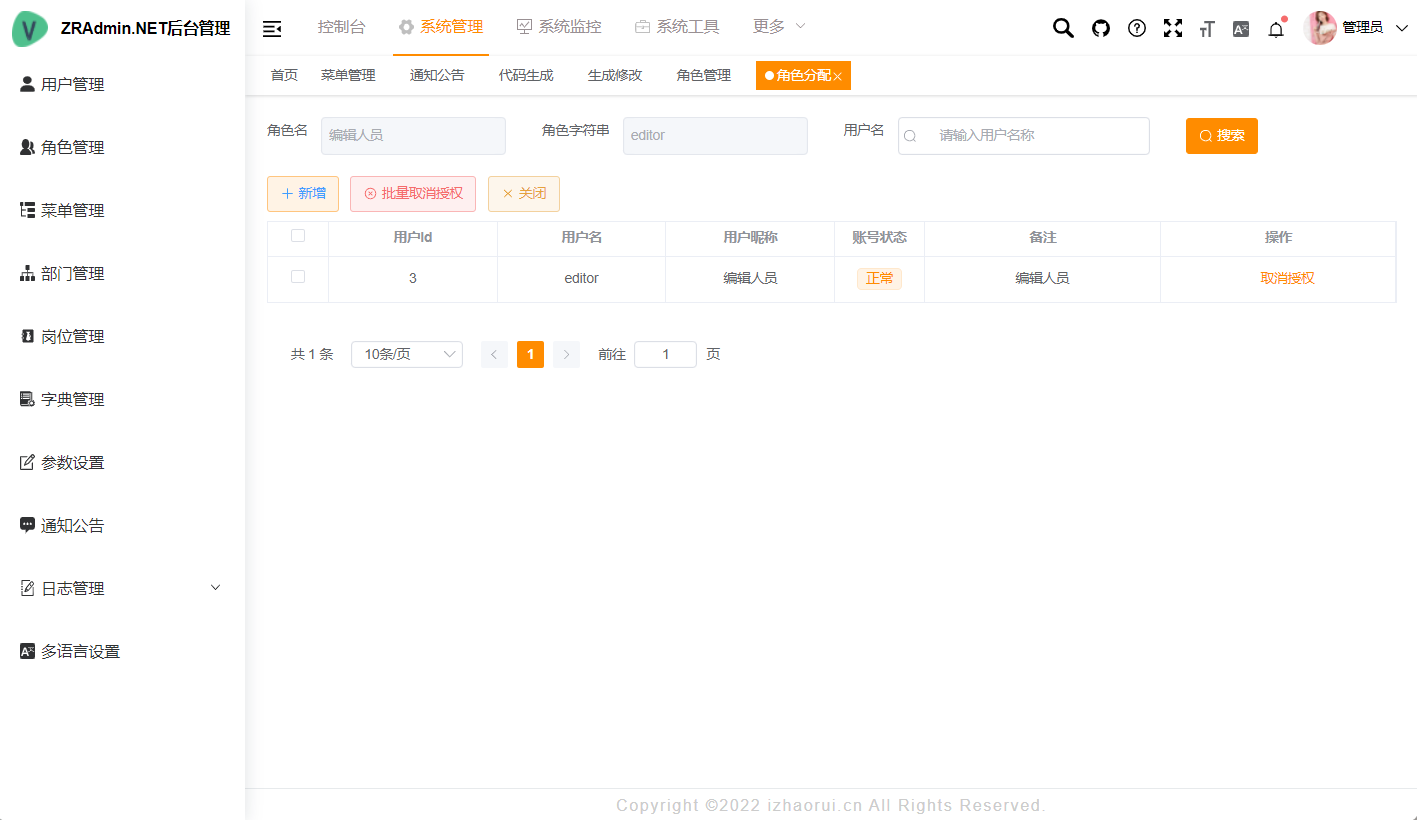Image resolution: width=1417 pixels, height=820 pixels.
Task: Open the help question mark icon
Action: (x=1136, y=28)
